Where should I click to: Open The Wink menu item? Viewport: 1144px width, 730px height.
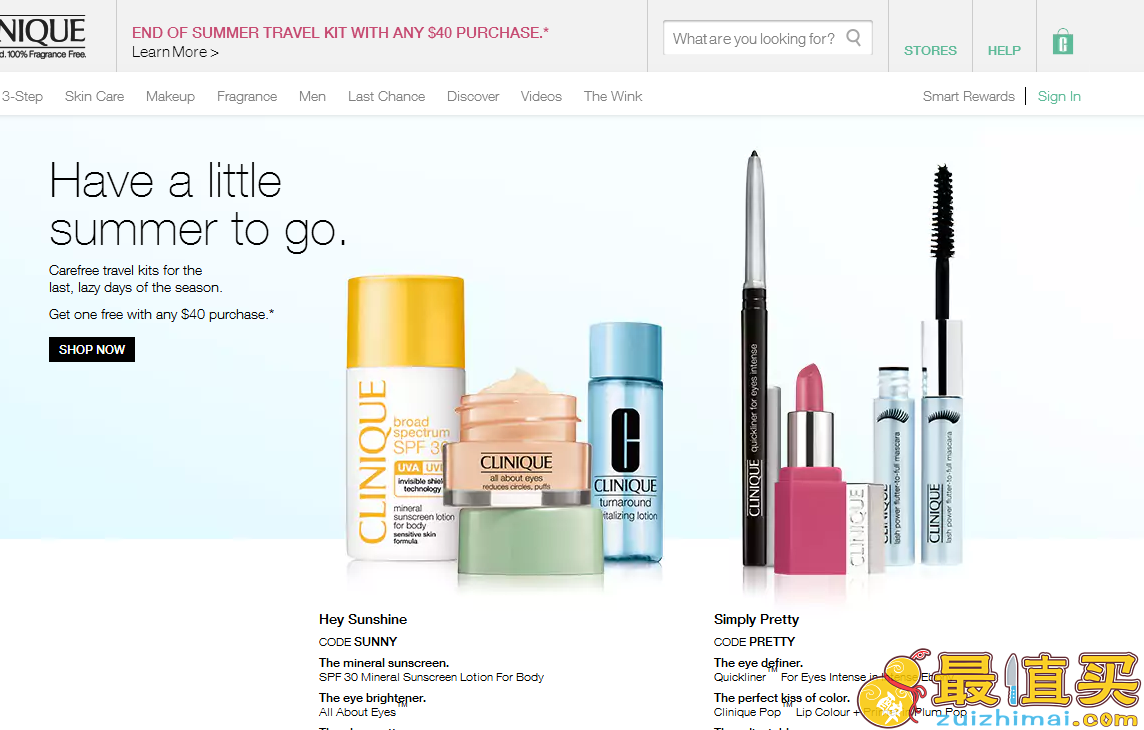tap(613, 96)
